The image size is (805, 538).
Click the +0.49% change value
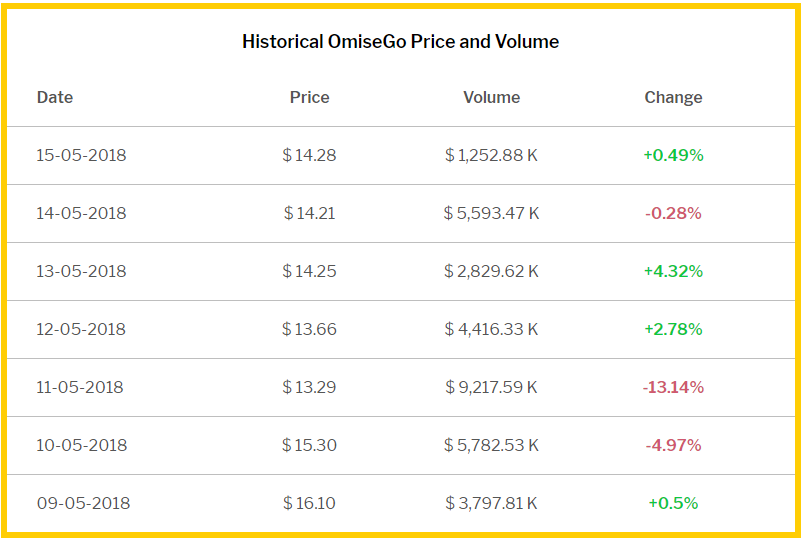[673, 155]
